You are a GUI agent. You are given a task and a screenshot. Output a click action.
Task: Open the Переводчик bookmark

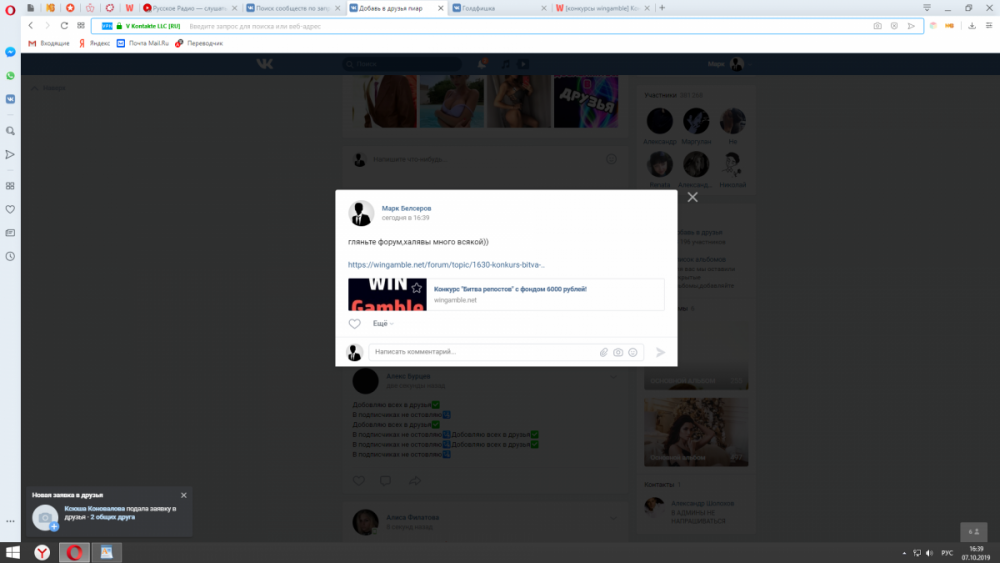coord(199,43)
